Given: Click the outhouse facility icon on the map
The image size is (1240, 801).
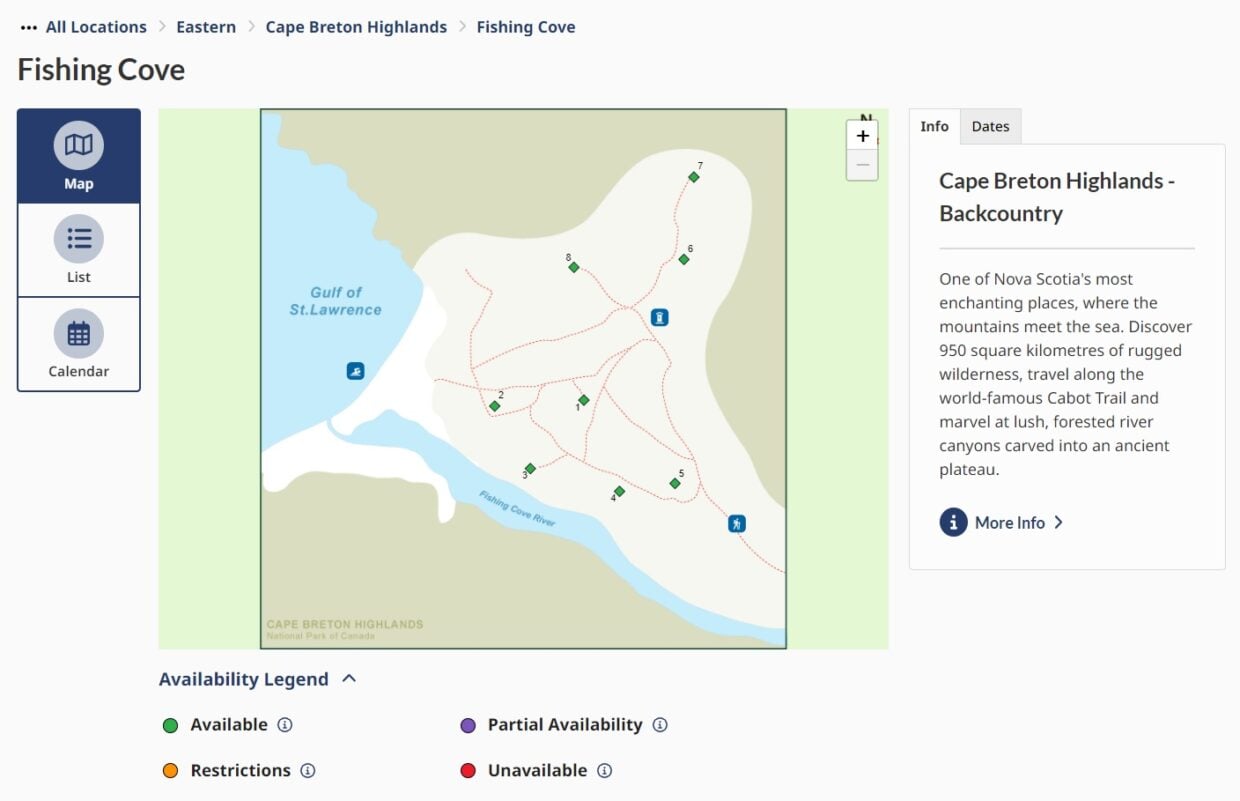Looking at the screenshot, I should pyautogui.click(x=659, y=317).
